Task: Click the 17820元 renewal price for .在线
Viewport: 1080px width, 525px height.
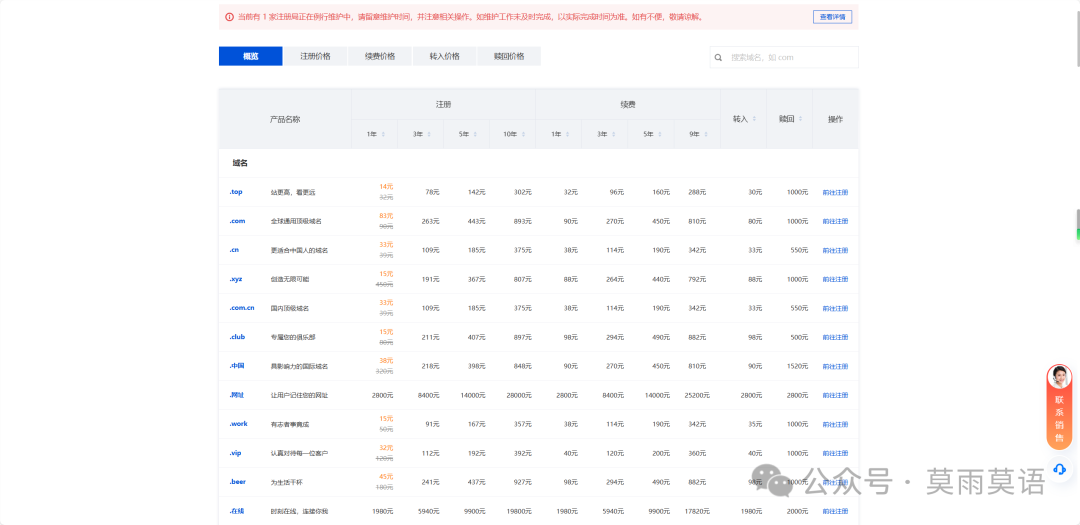Action: [x=696, y=511]
